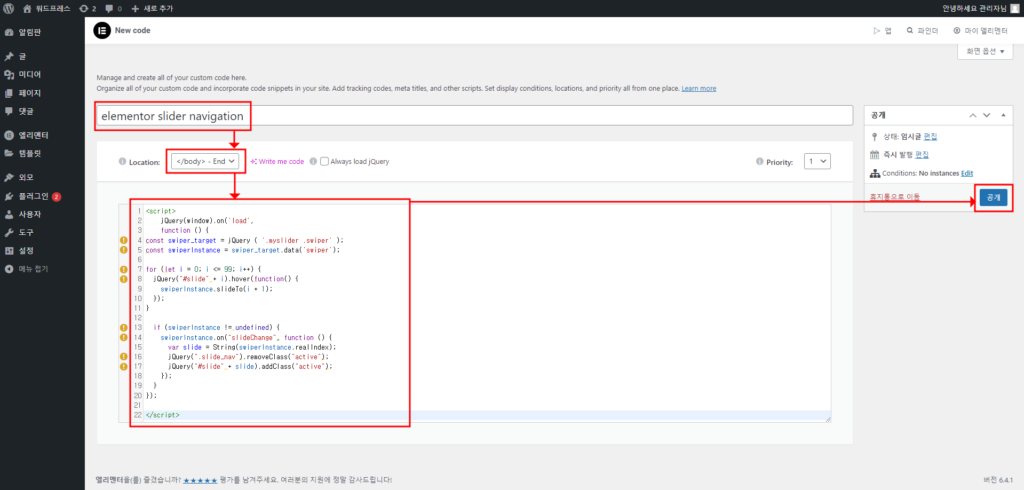This screenshot has height=490, width=1024.
Task: Click the code editor resize handle
Action: click(x=828, y=419)
